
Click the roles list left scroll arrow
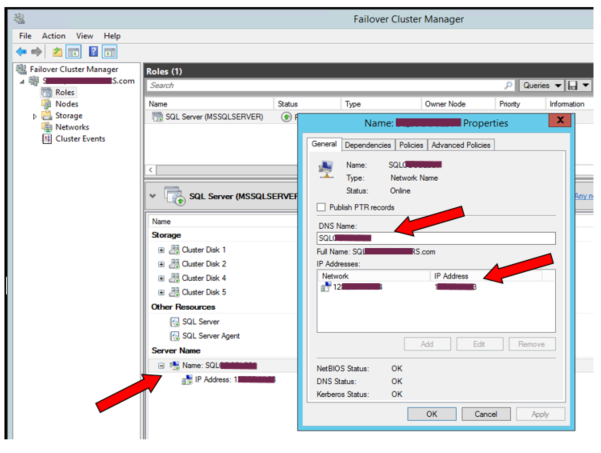pos(151,170)
